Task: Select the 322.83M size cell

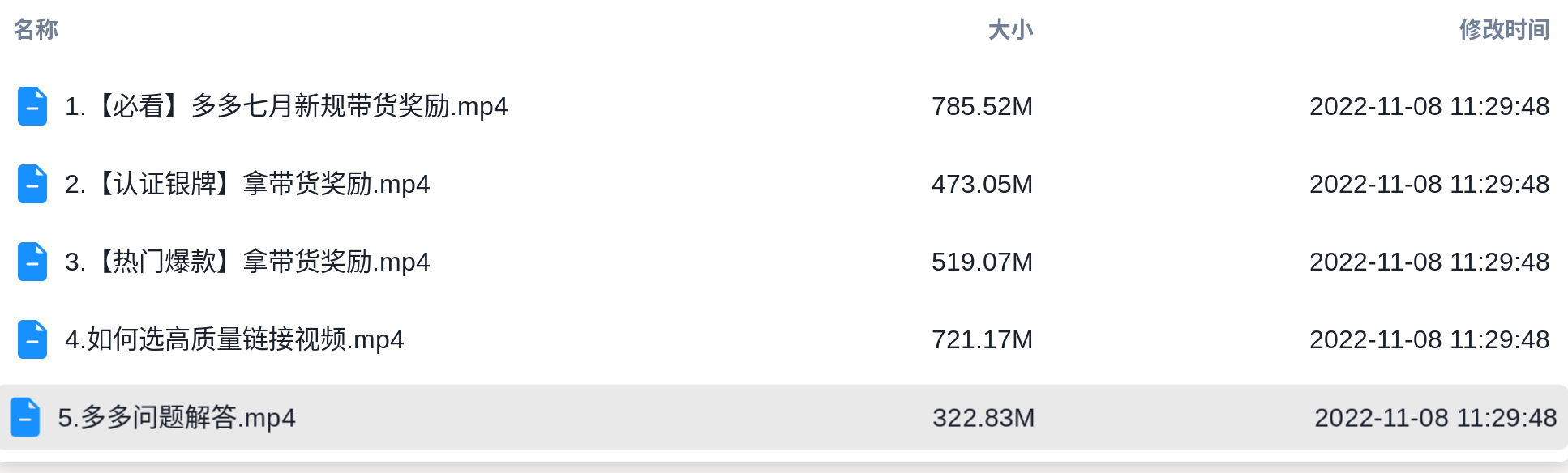Action: pos(983,417)
